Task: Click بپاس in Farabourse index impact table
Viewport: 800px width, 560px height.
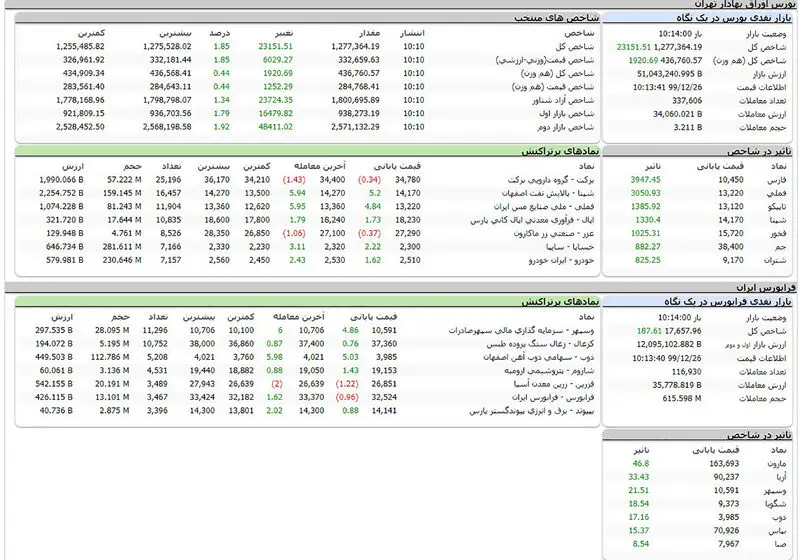Action: (x=777, y=531)
